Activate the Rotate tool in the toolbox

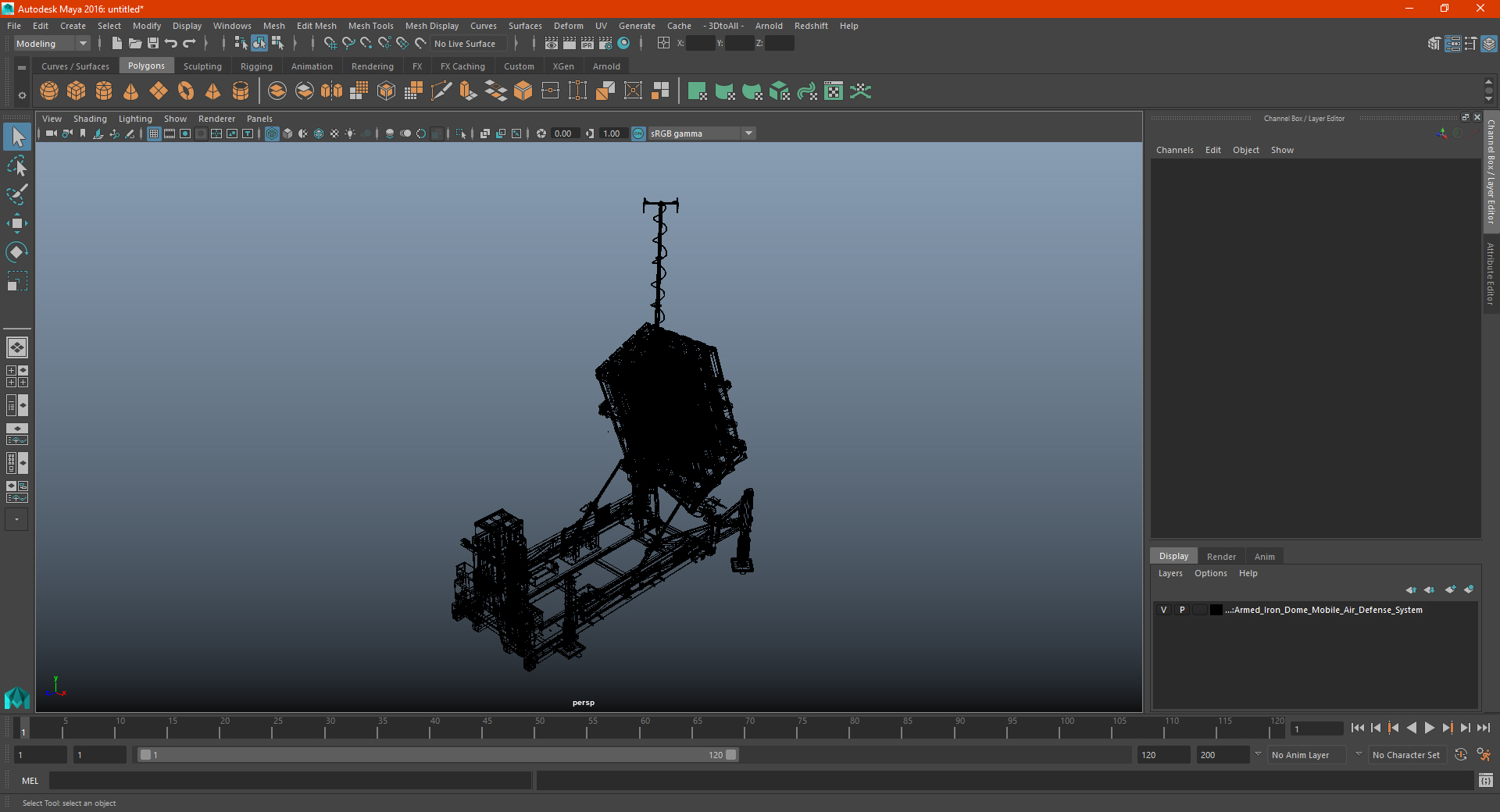click(17, 252)
